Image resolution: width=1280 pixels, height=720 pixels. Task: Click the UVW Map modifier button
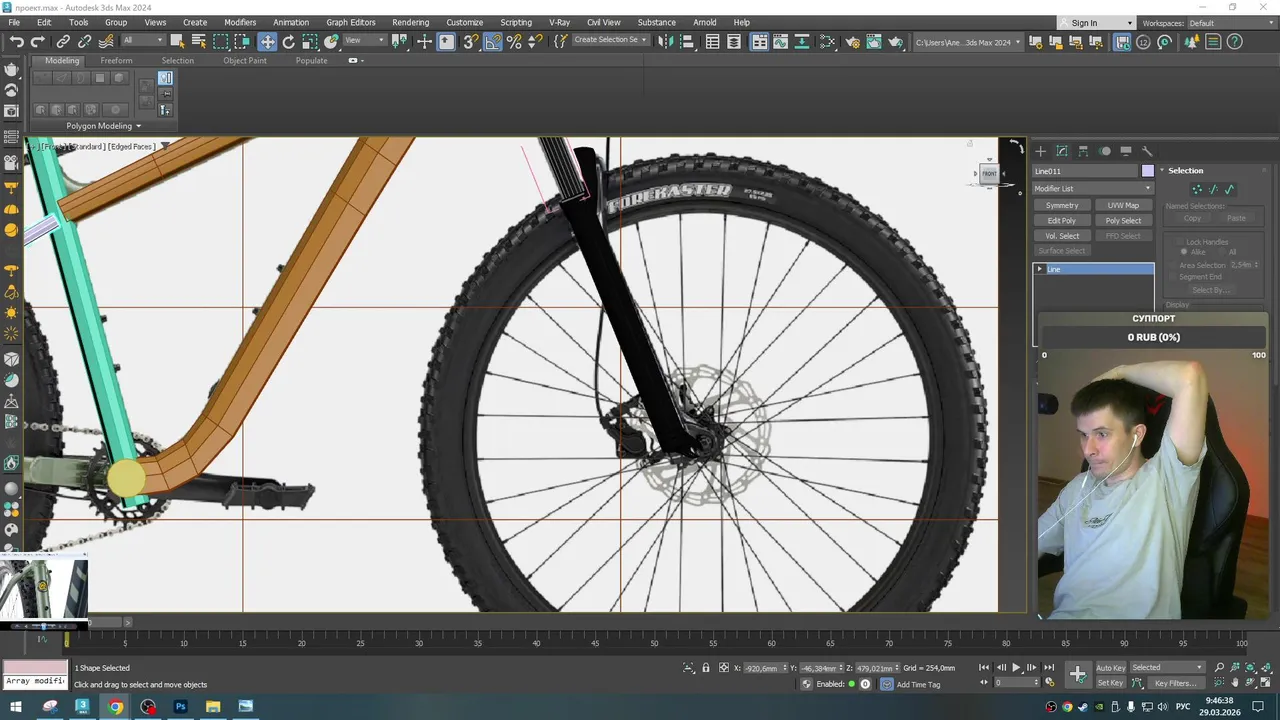[1123, 205]
